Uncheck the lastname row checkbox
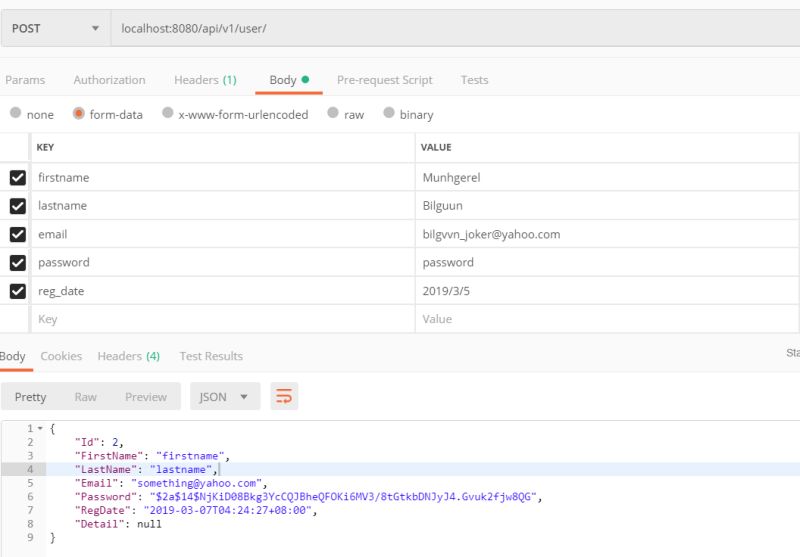 [x=18, y=206]
